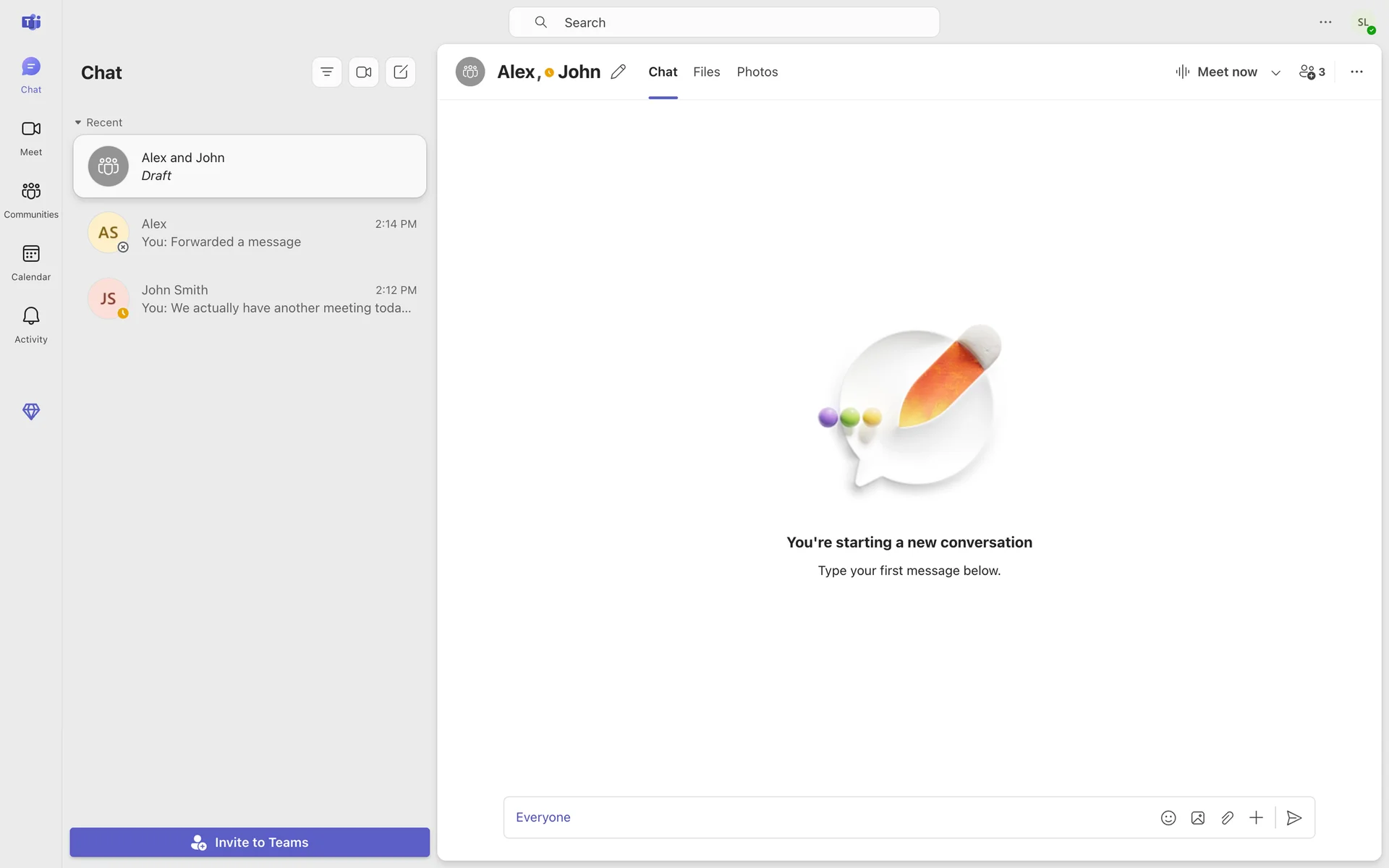Collapse the Recent chats section
The width and height of the screenshot is (1389, 868).
click(x=78, y=122)
